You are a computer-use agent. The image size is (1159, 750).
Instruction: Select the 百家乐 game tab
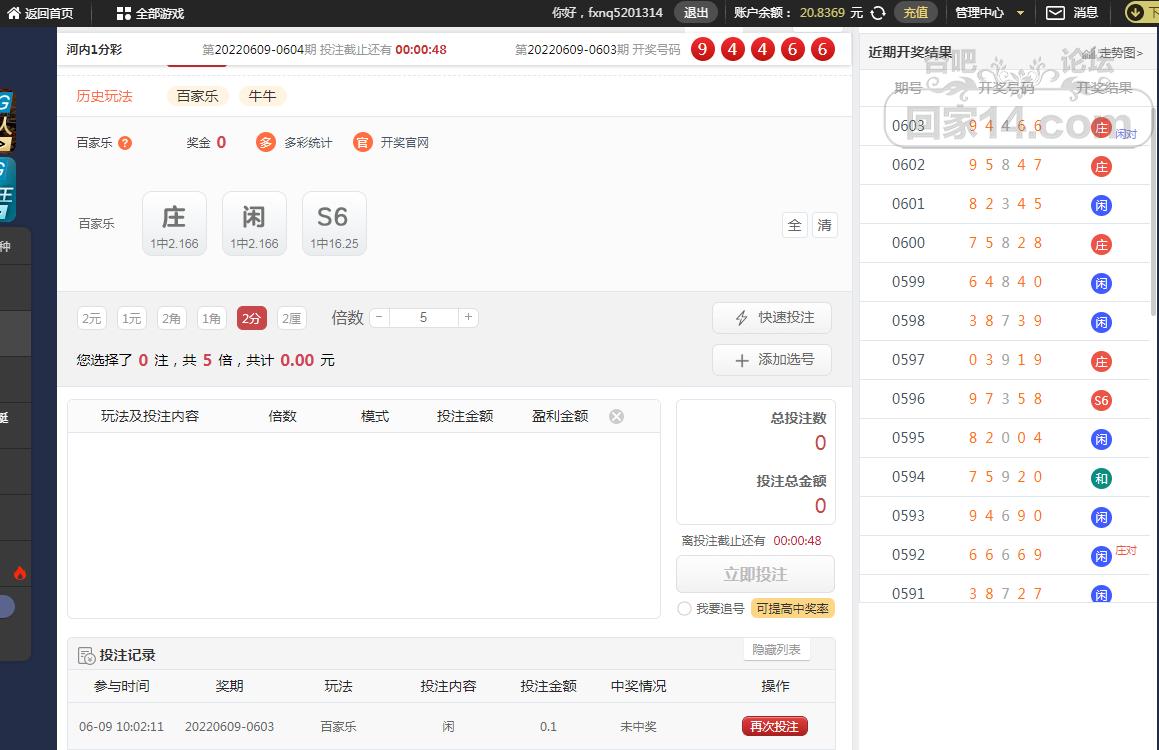coord(197,96)
